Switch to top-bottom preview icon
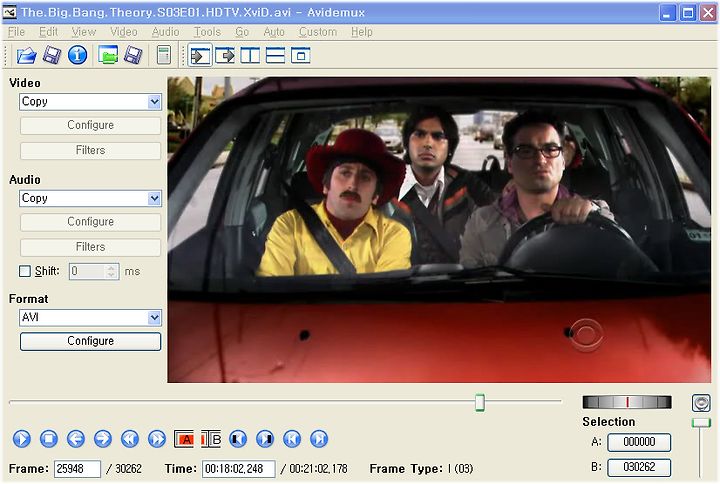Screen dimensions: 720x484 click(x=276, y=56)
